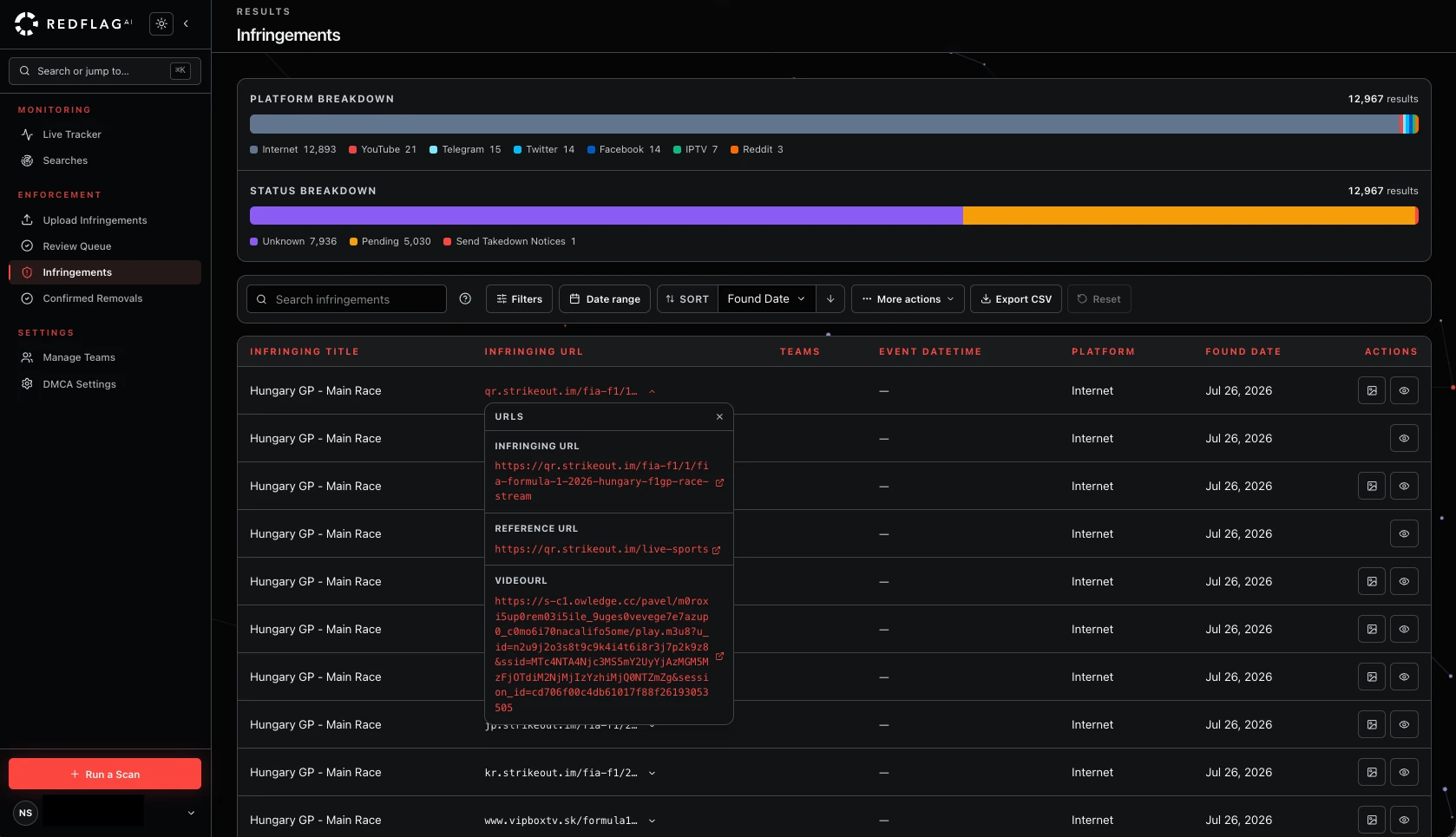Open screenshot icon for the www.vipboxtv.sk row
The width and height of the screenshot is (1456, 837).
click(x=1372, y=821)
